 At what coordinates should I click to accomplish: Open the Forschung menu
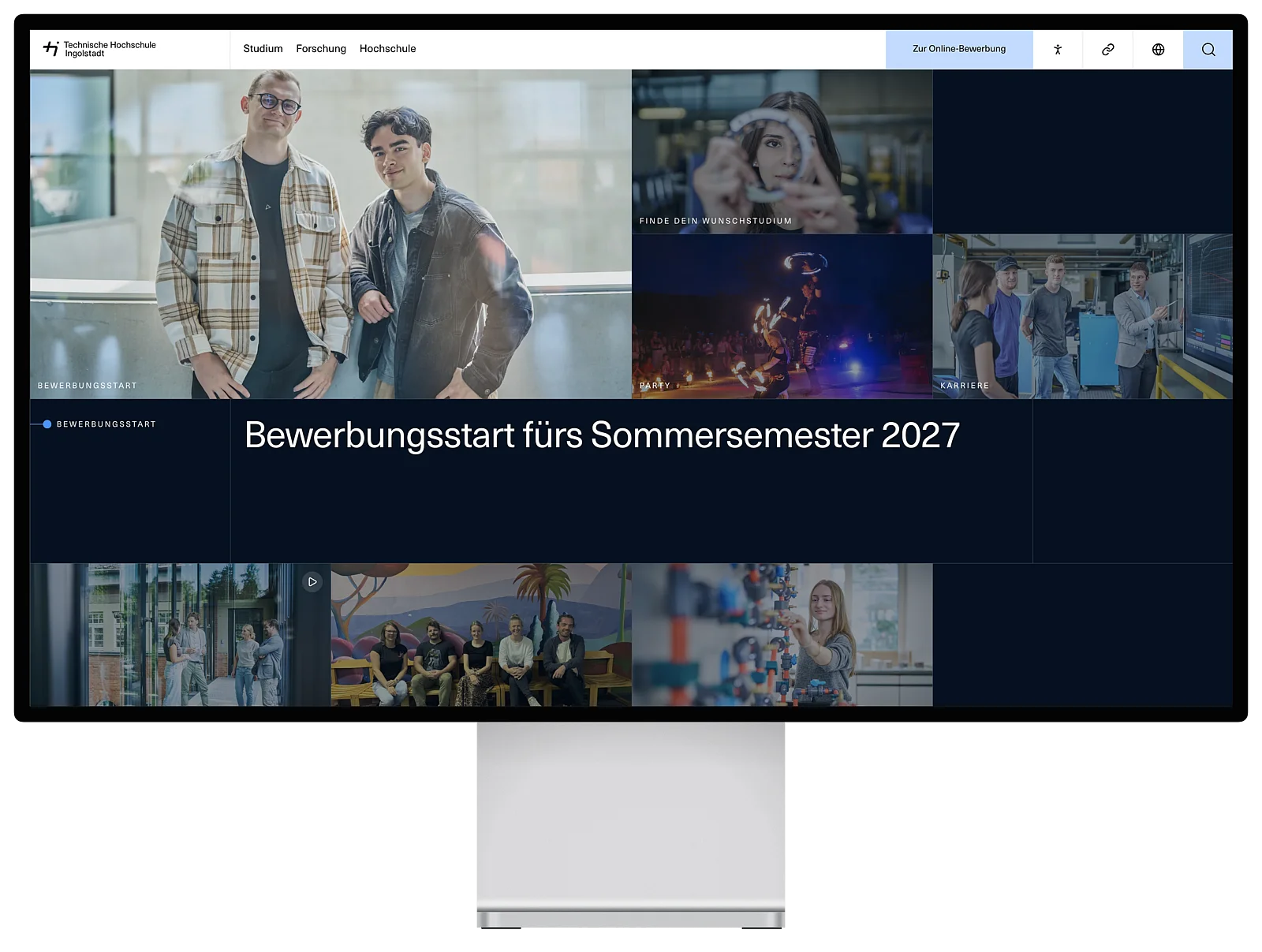coord(321,49)
